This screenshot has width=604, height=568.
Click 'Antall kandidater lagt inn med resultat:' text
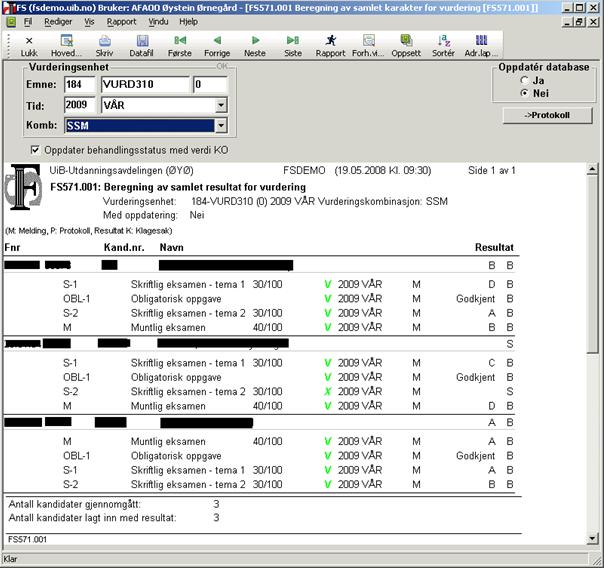(x=92, y=518)
